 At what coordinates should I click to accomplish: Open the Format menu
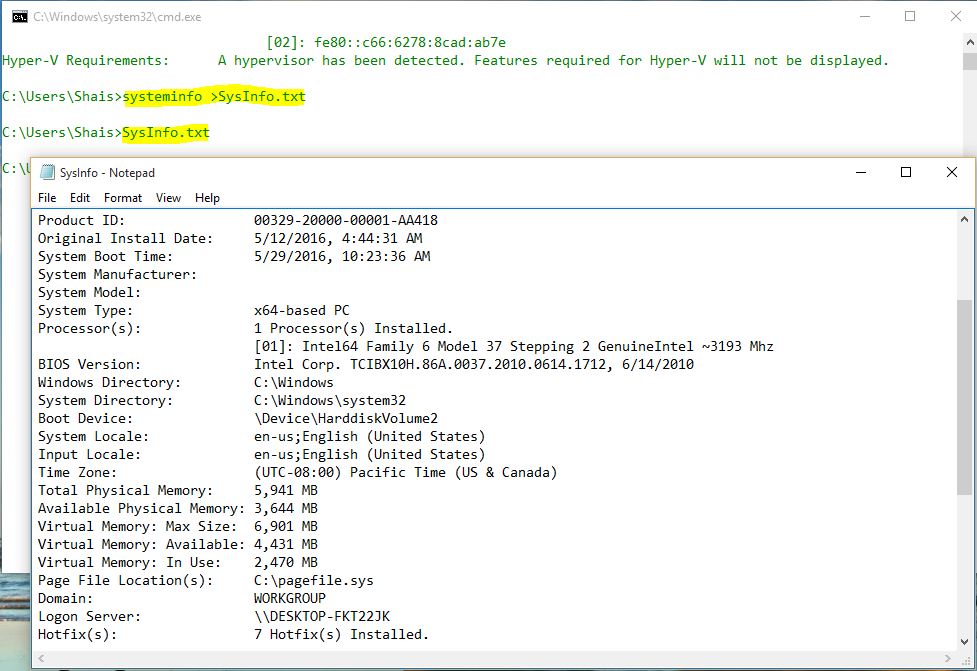point(122,197)
